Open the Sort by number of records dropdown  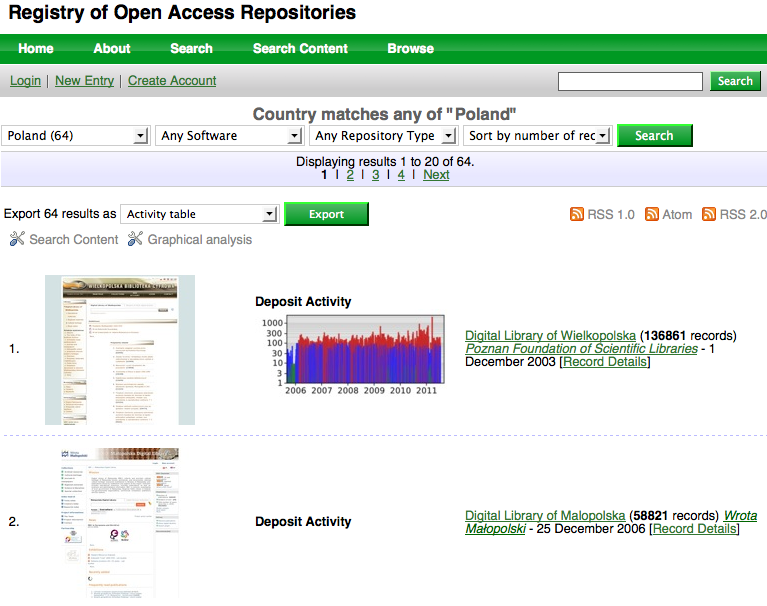pos(538,135)
